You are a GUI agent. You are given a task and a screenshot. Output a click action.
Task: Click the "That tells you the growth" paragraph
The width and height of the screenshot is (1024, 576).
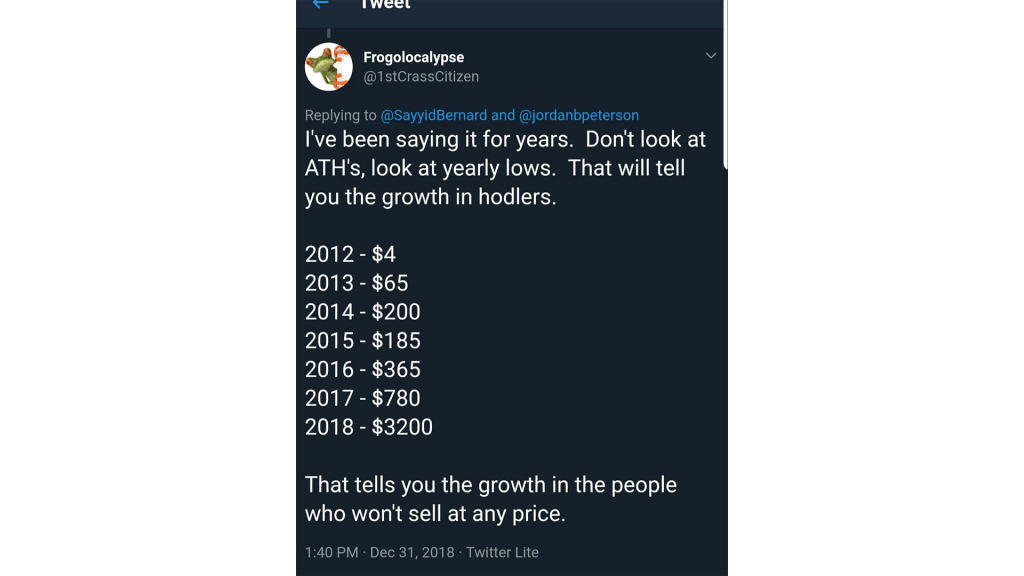(490, 499)
